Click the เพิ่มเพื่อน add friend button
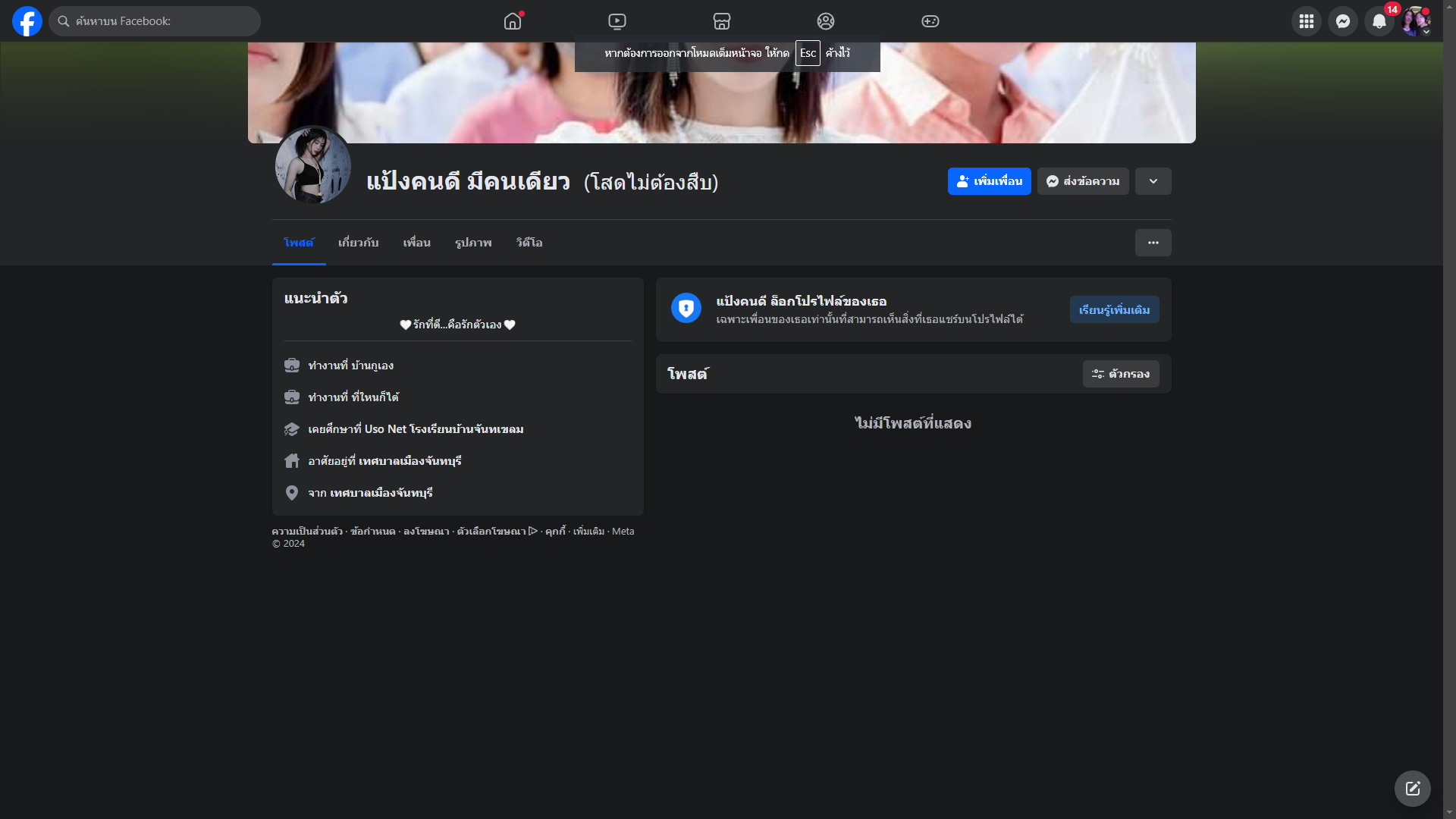1456x819 pixels. tap(989, 181)
